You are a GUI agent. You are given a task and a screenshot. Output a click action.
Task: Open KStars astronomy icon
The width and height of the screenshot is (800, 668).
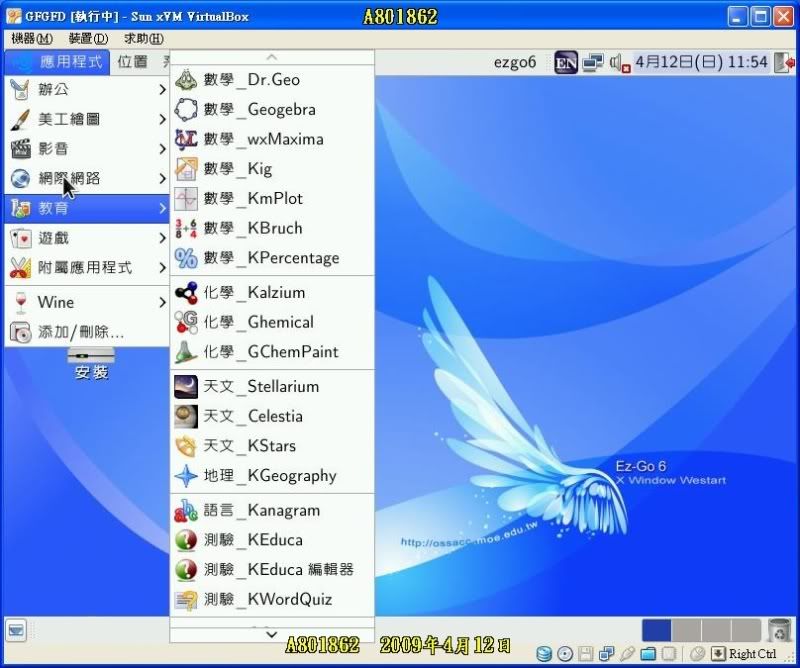(186, 446)
